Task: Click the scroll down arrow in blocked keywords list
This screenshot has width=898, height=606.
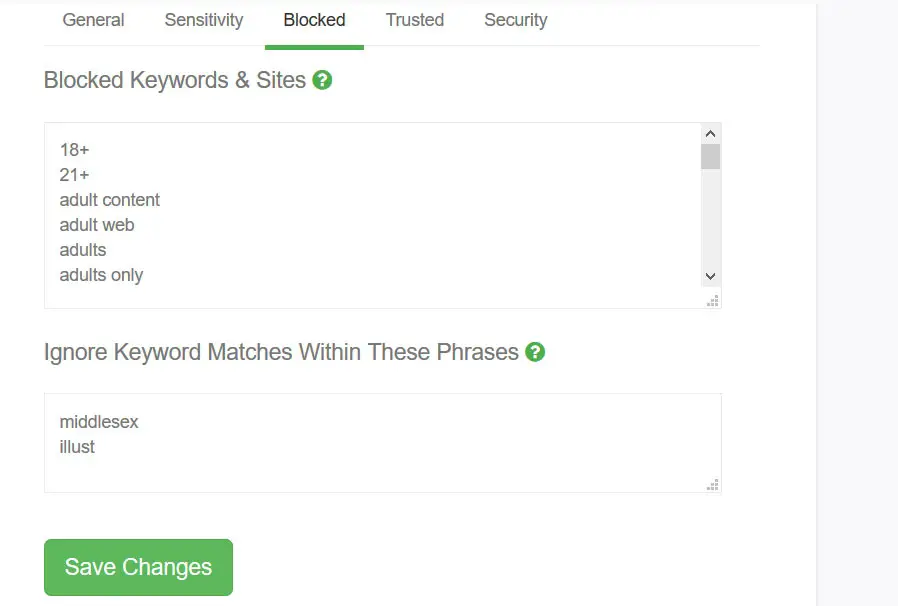Action: click(710, 276)
